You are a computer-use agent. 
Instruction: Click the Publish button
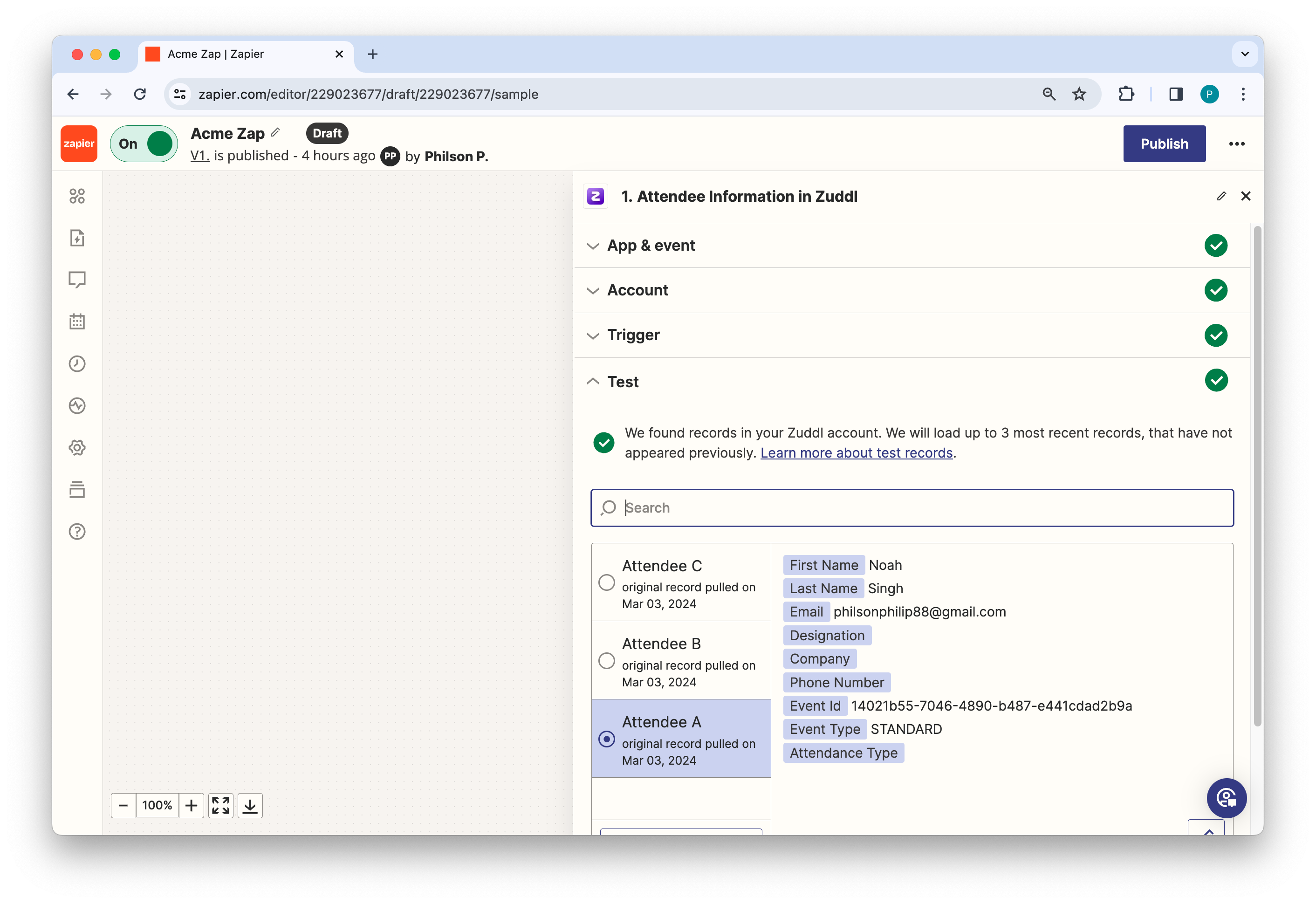[1164, 144]
